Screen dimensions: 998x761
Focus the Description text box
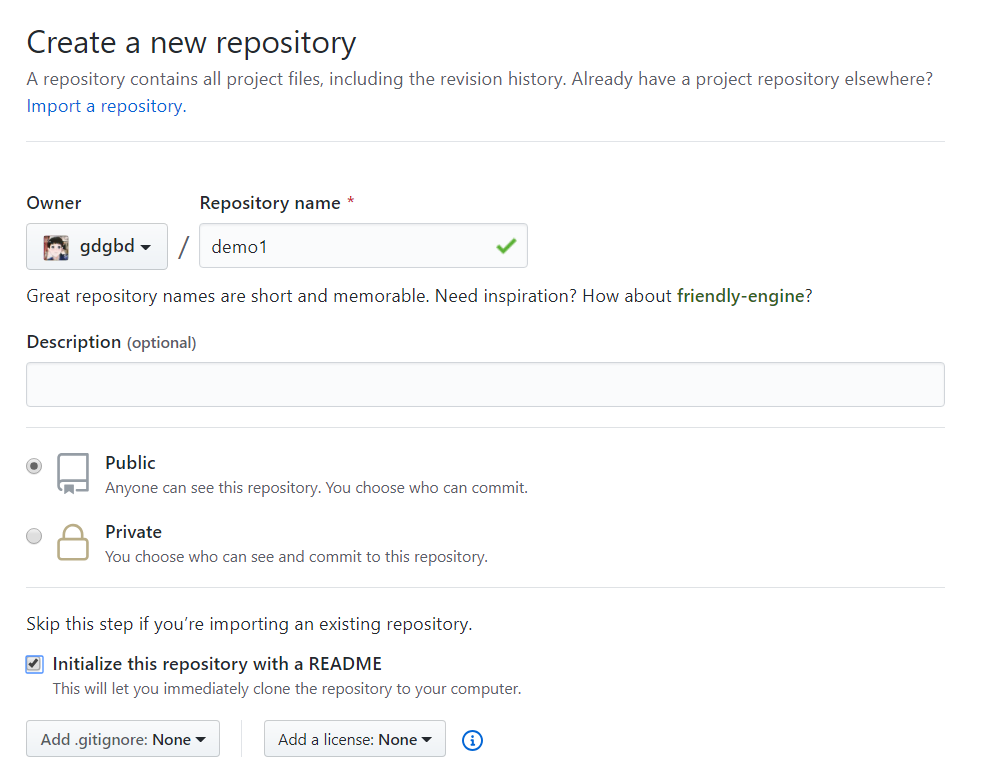[485, 384]
